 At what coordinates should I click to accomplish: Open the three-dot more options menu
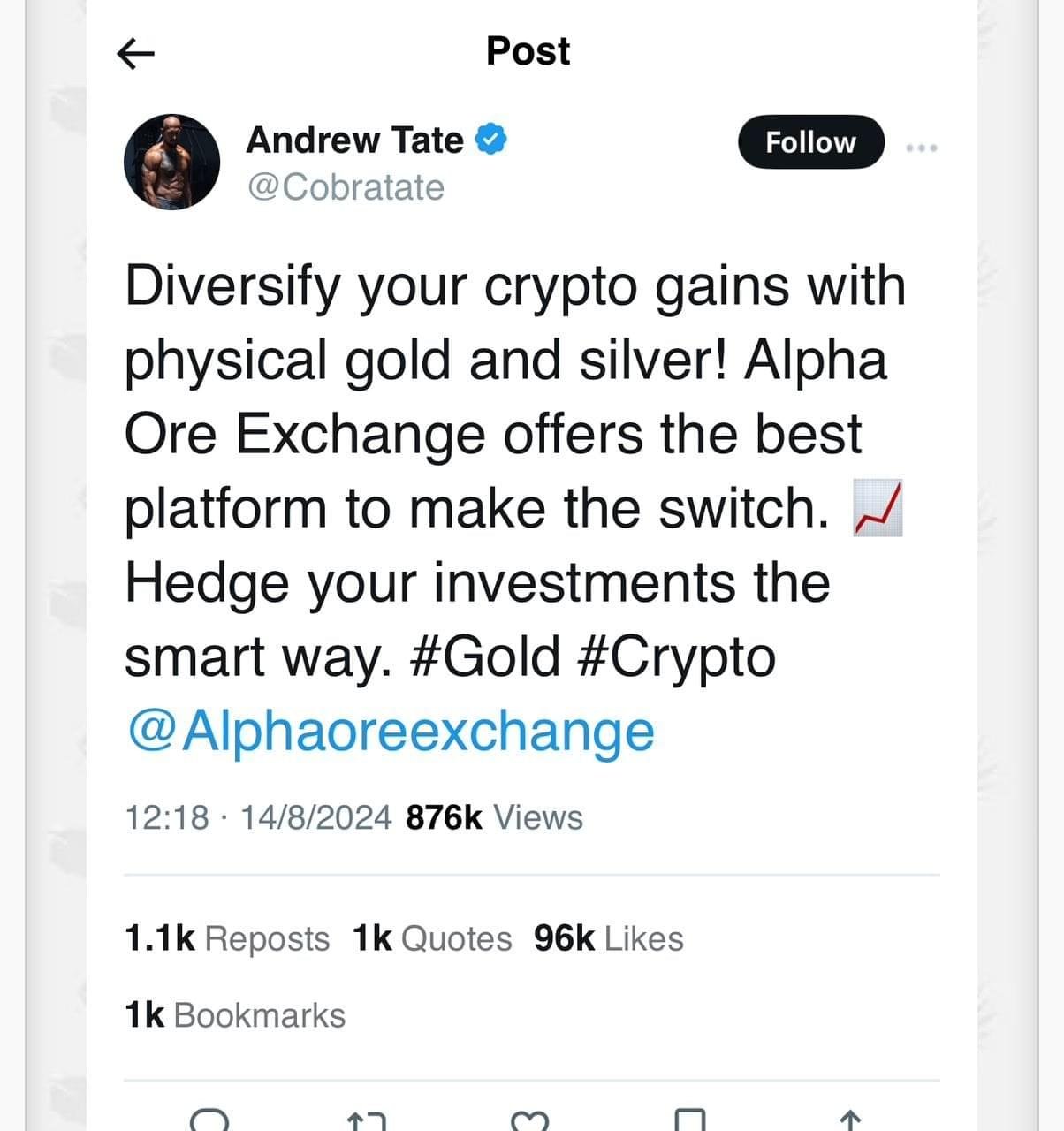[x=922, y=148]
